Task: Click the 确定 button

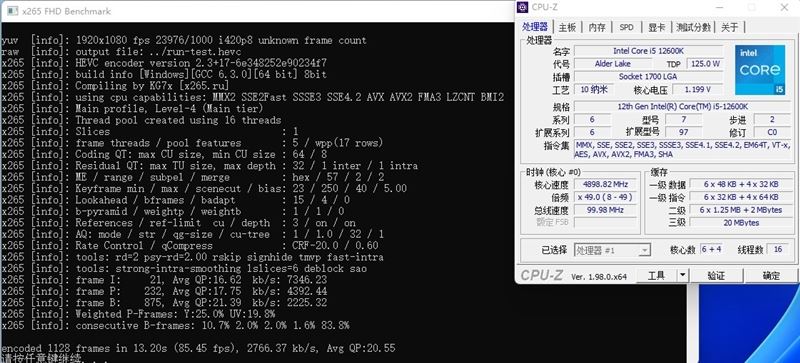Action: point(771,276)
